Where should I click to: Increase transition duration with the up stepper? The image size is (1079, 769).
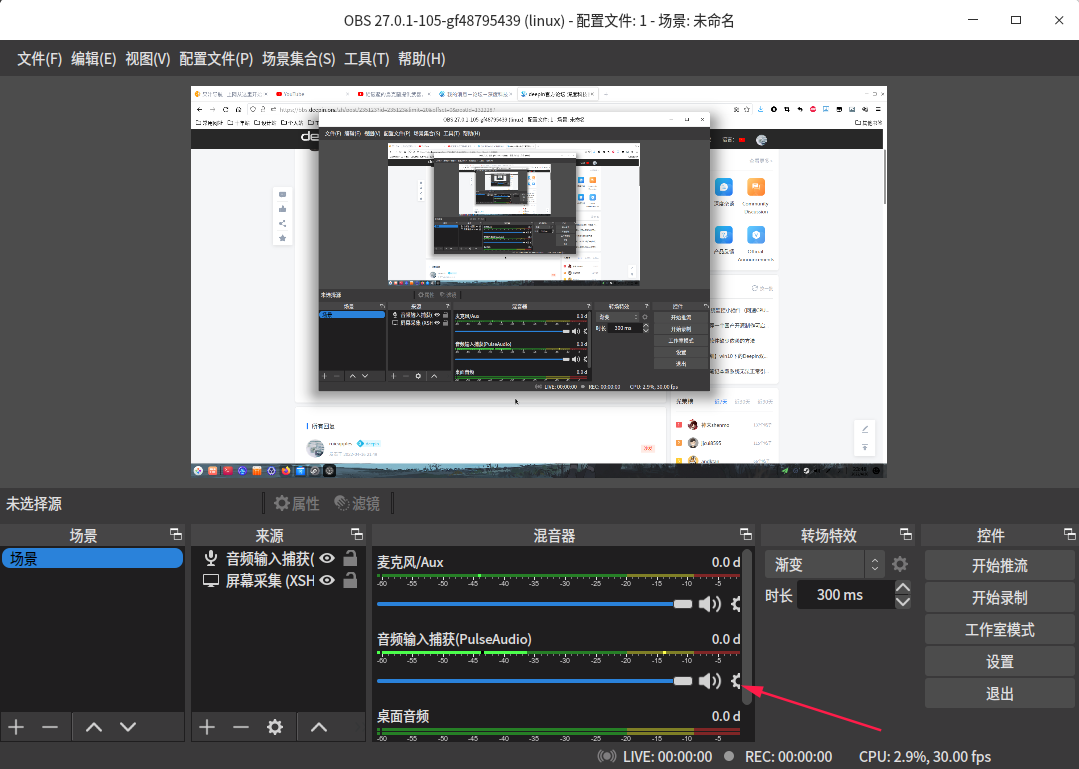pos(902,588)
